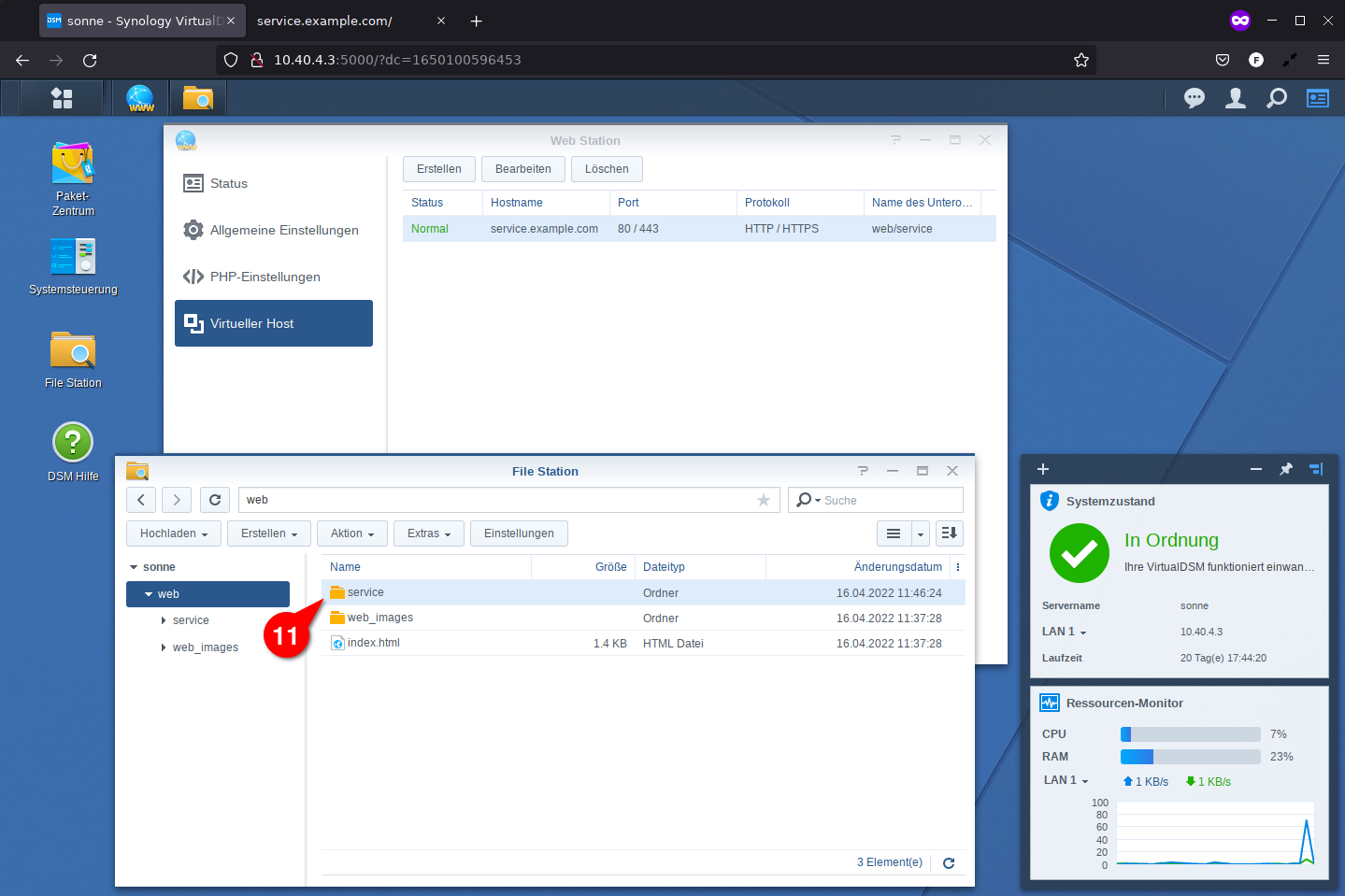This screenshot has width=1345, height=896.
Task: Toggle the file list sort order button
Action: (950, 533)
